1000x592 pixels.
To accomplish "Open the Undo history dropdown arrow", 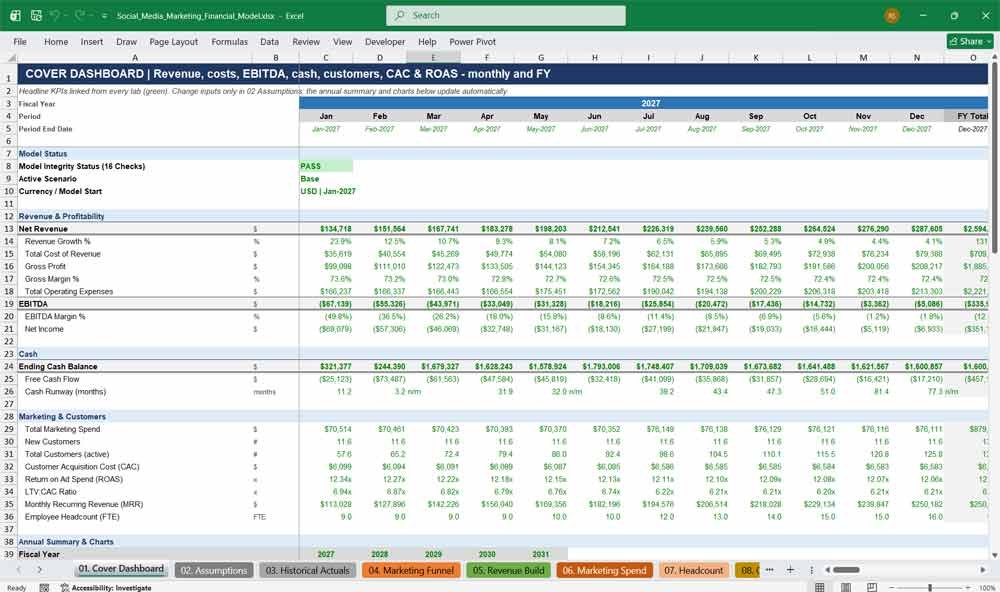I will pyautogui.click(x=66, y=16).
